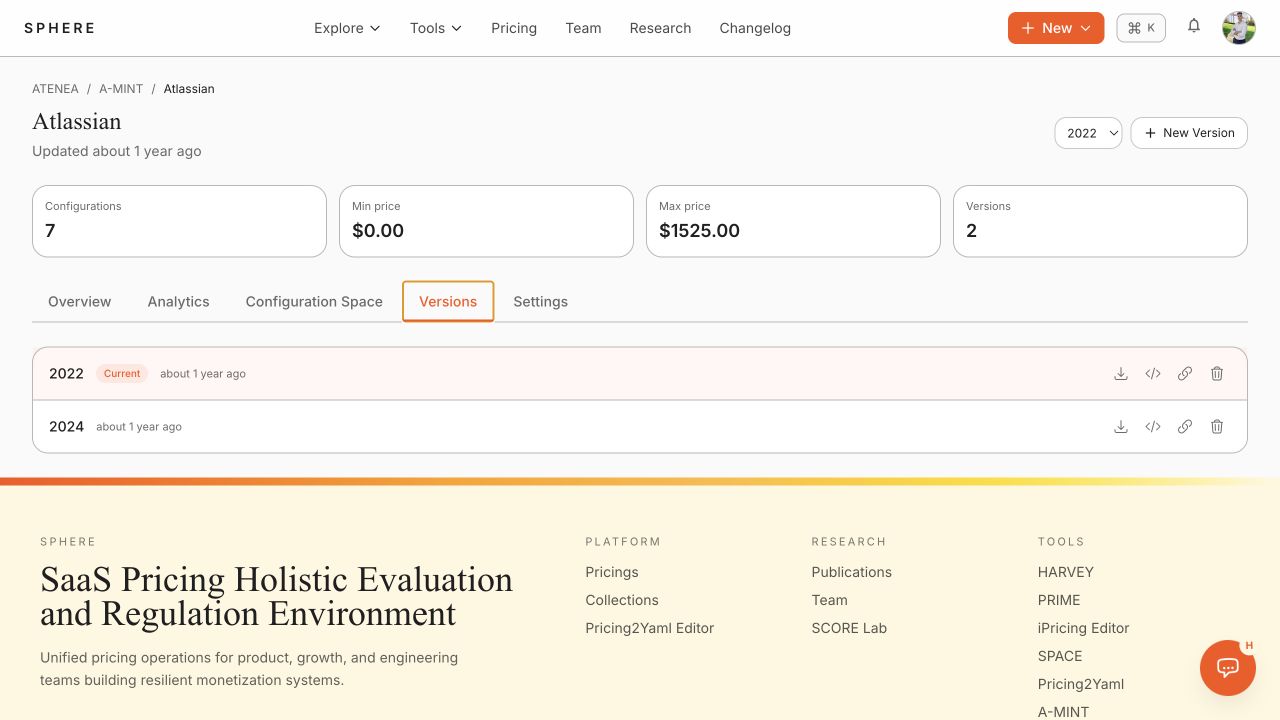Click the New Version button

click(1189, 133)
